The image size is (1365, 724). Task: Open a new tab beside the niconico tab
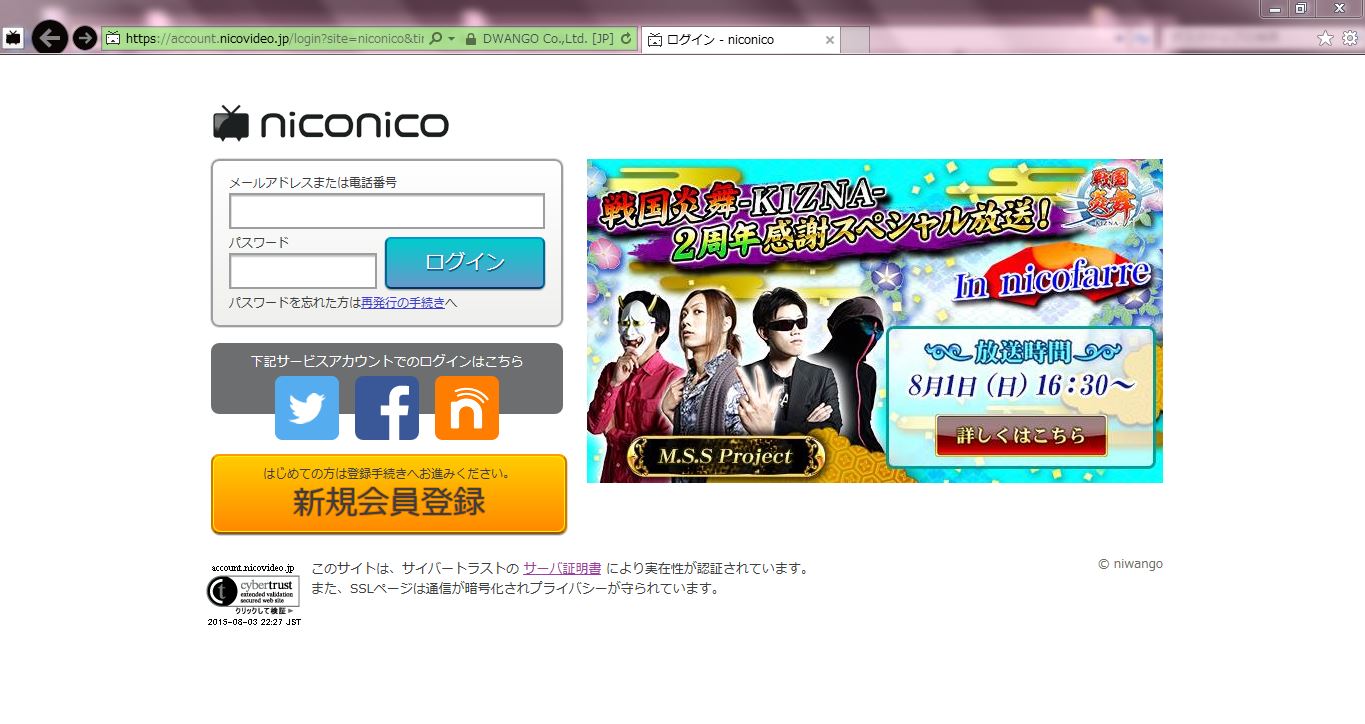(855, 40)
